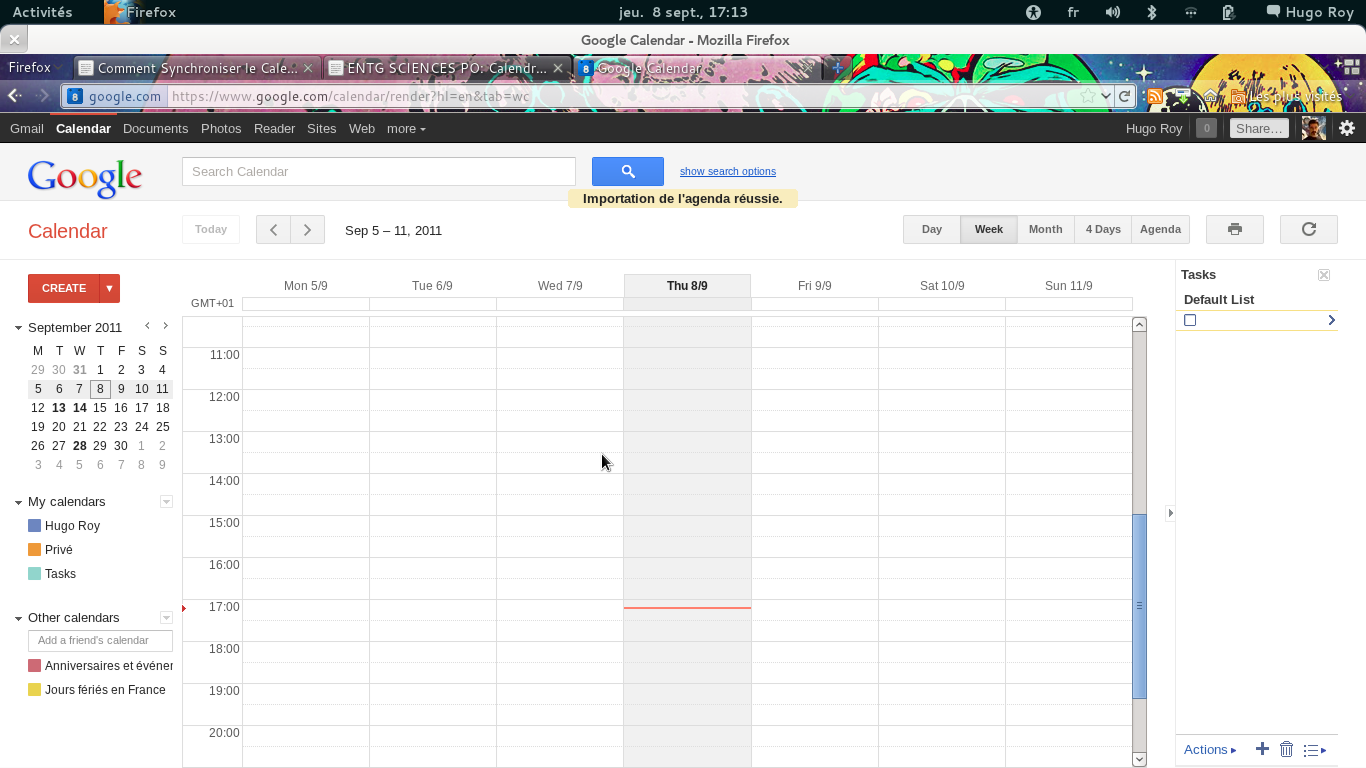The height and width of the screenshot is (768, 1366).
Task: Check the empty task checkbox
Action: click(1190, 320)
